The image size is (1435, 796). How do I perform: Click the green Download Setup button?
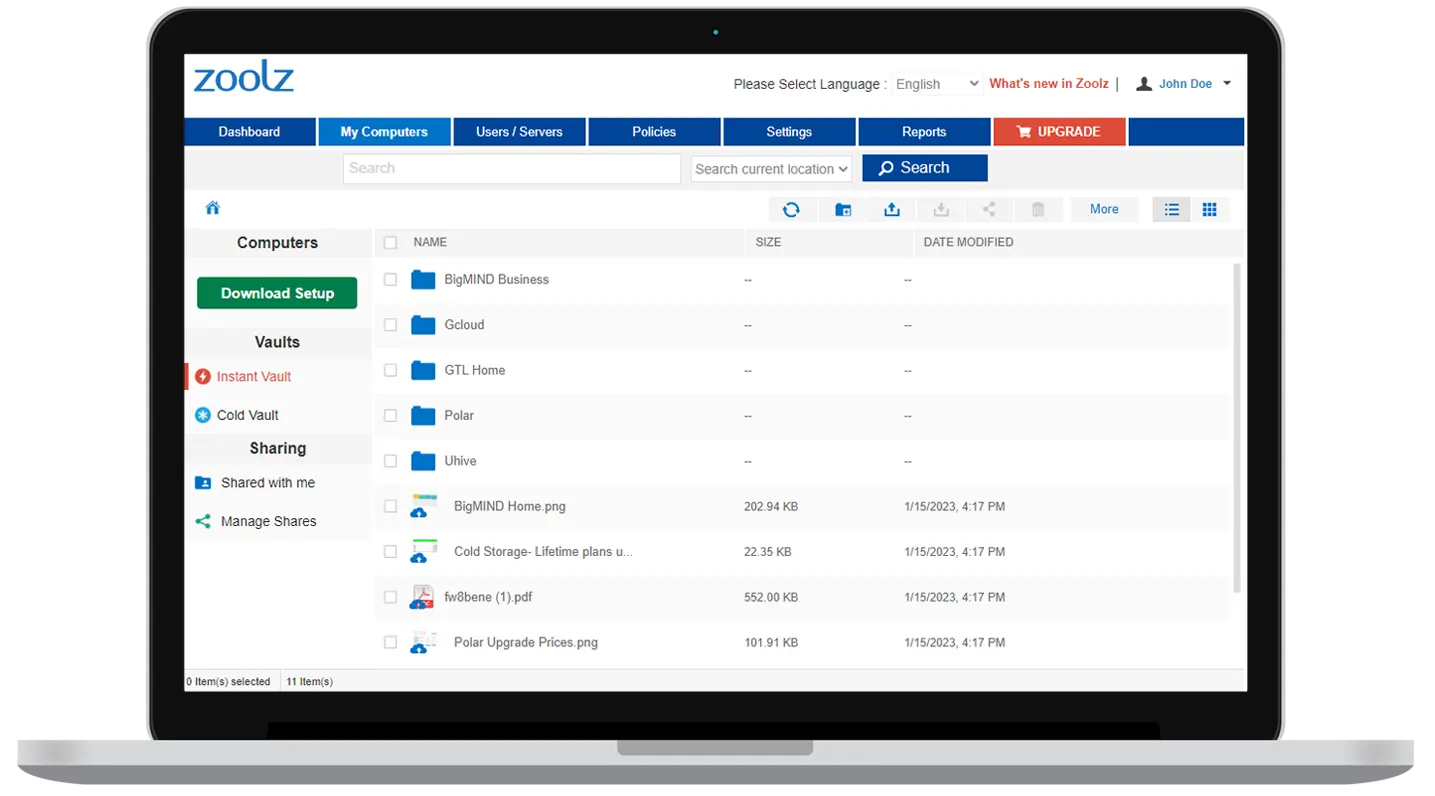pos(277,293)
